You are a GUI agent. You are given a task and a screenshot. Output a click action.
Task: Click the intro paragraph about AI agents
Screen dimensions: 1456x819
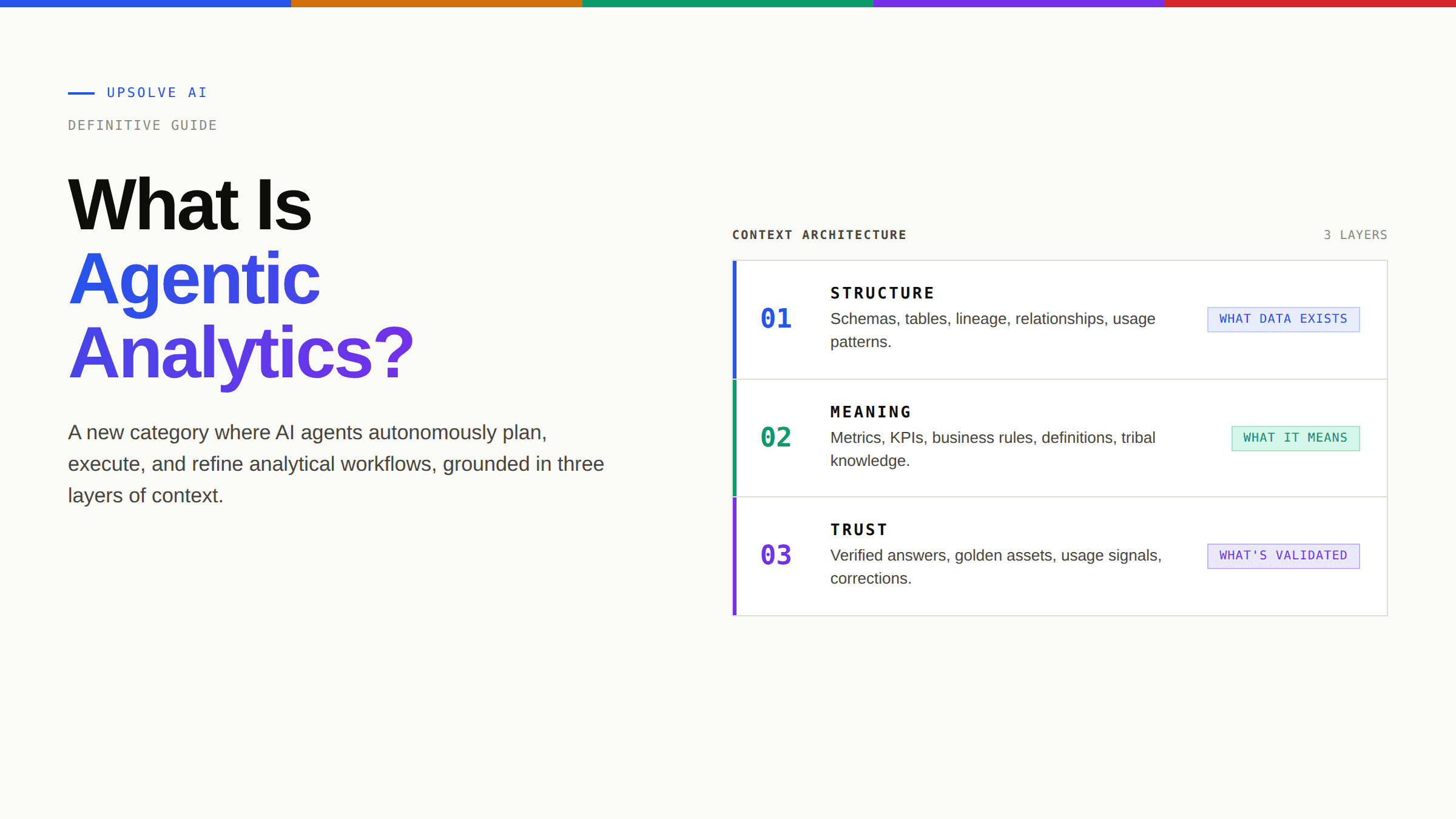[336, 464]
